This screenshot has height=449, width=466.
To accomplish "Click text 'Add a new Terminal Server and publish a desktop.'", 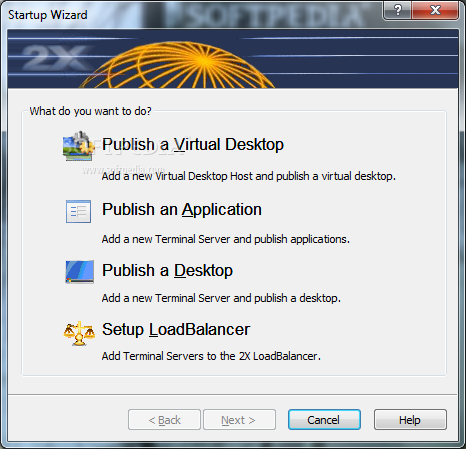I will point(221,298).
